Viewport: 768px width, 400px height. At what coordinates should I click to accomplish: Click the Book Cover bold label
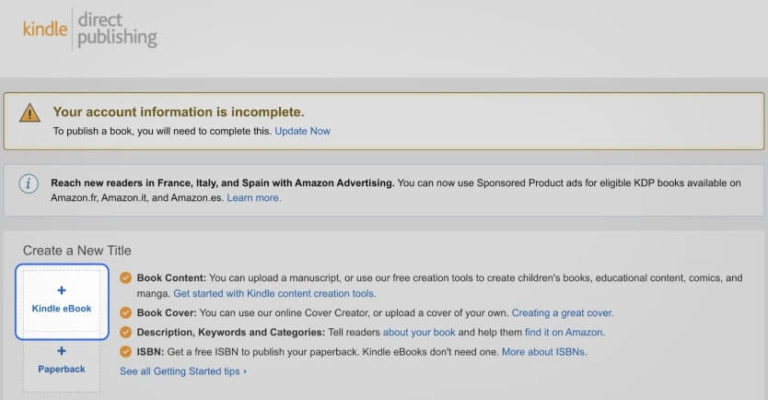(x=167, y=312)
